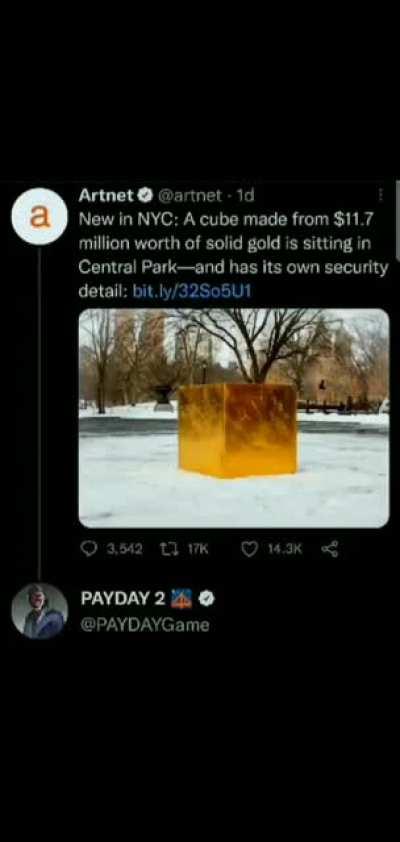Click the 14.3K likes count
Viewport: 400px width, 842px height.
(285, 549)
